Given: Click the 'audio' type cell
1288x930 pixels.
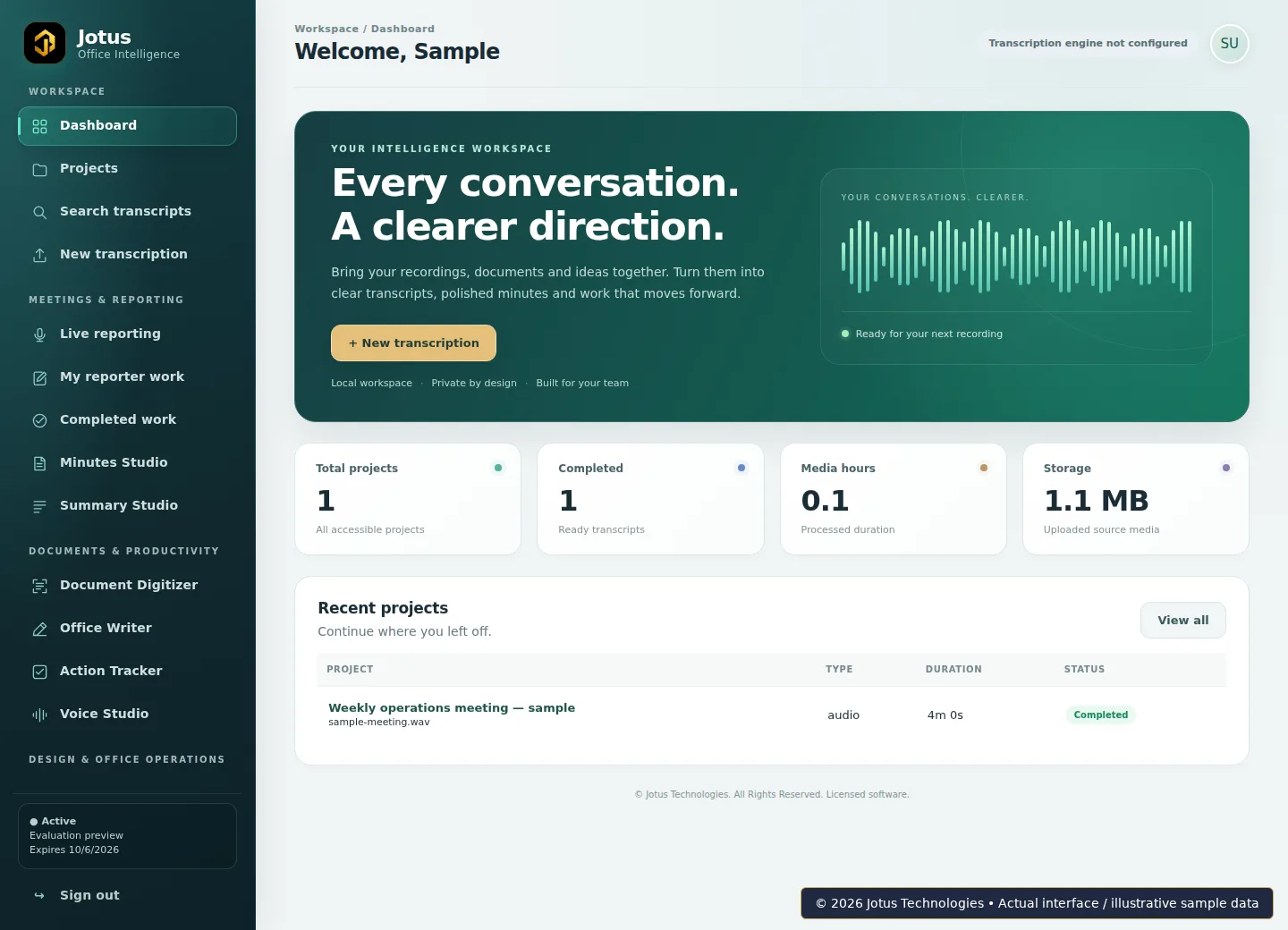Looking at the screenshot, I should (843, 715).
